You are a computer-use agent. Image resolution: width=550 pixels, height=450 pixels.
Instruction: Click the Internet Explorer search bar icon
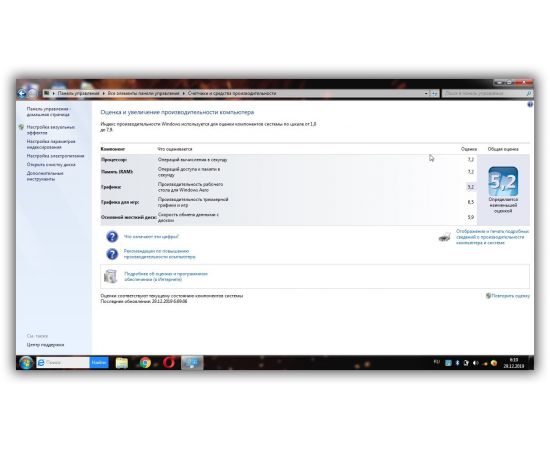pyautogui.click(x=41, y=363)
